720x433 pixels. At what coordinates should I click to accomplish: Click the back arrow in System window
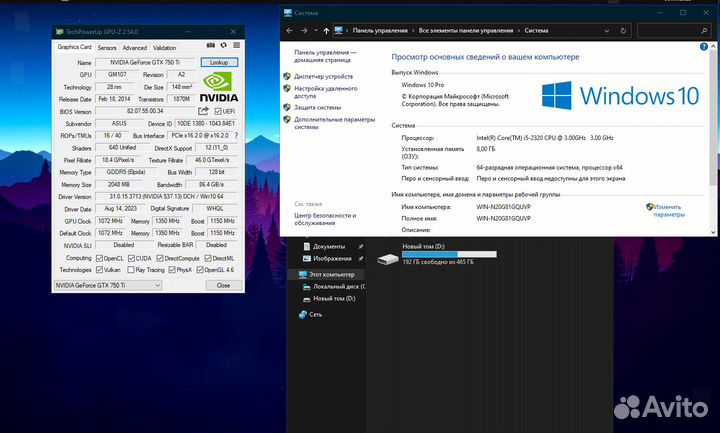(x=290, y=31)
